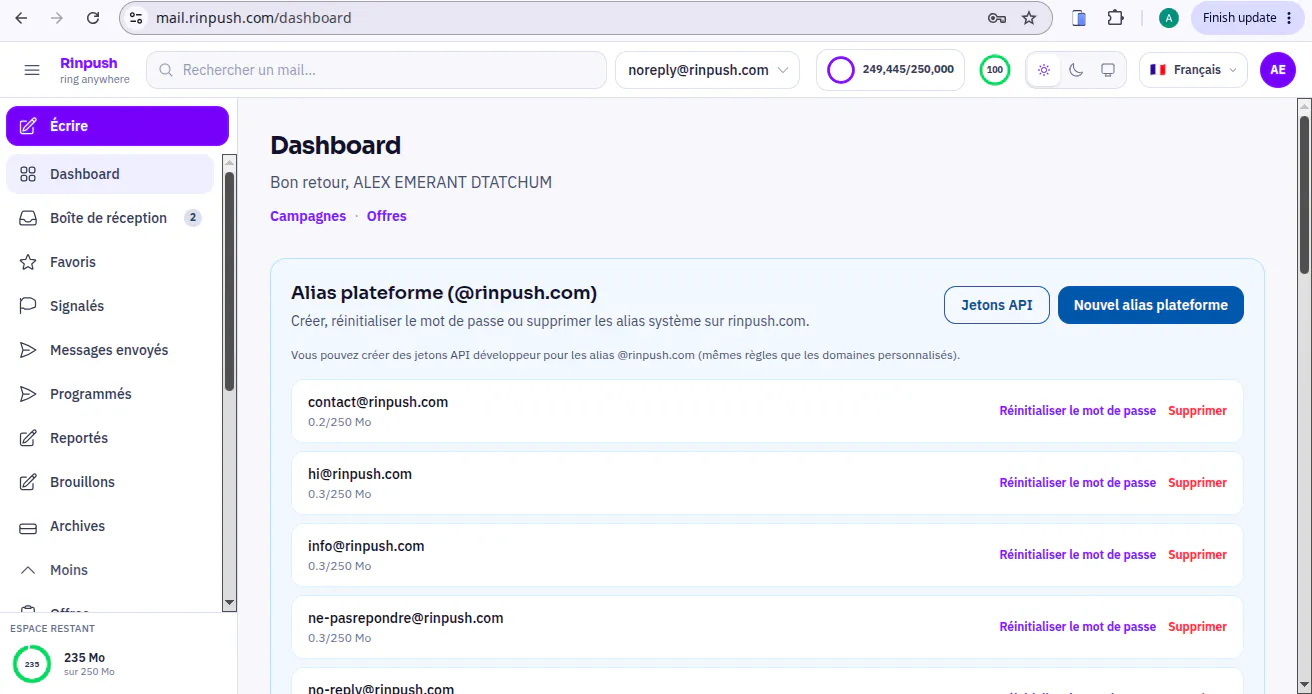
Task: Open Messages envoyés folder
Action: (110, 350)
